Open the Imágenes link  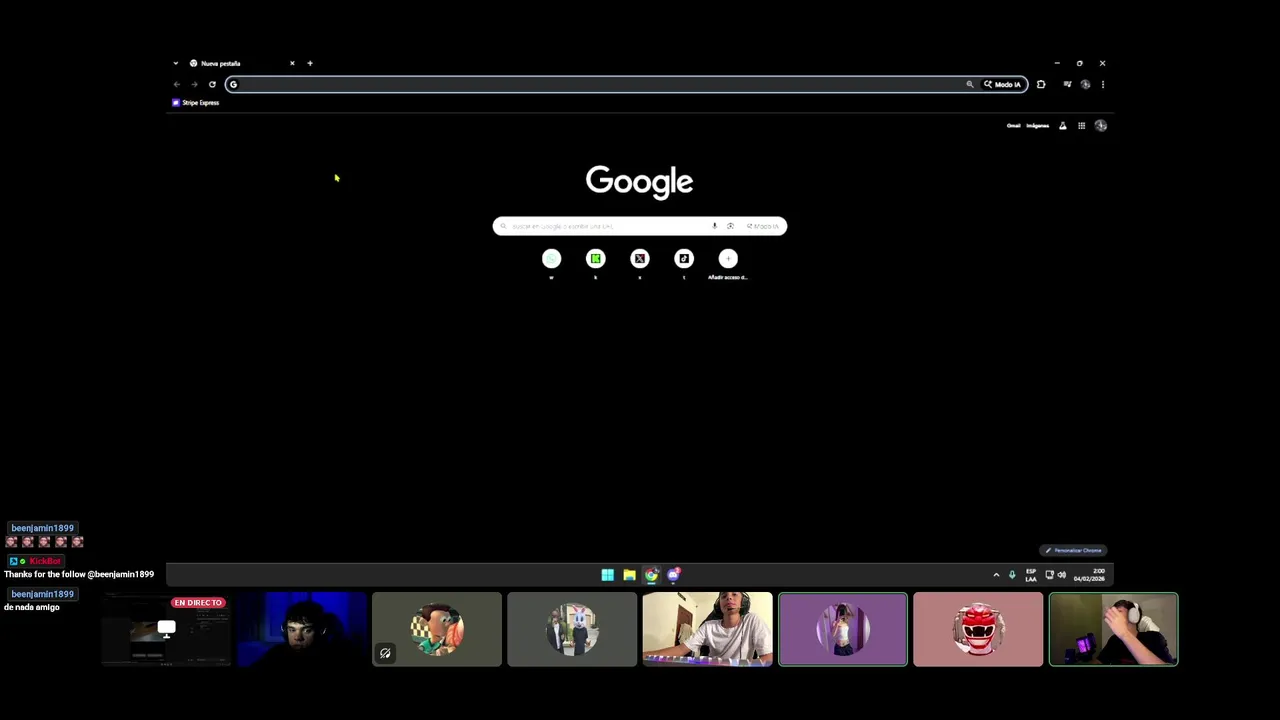tap(1038, 126)
